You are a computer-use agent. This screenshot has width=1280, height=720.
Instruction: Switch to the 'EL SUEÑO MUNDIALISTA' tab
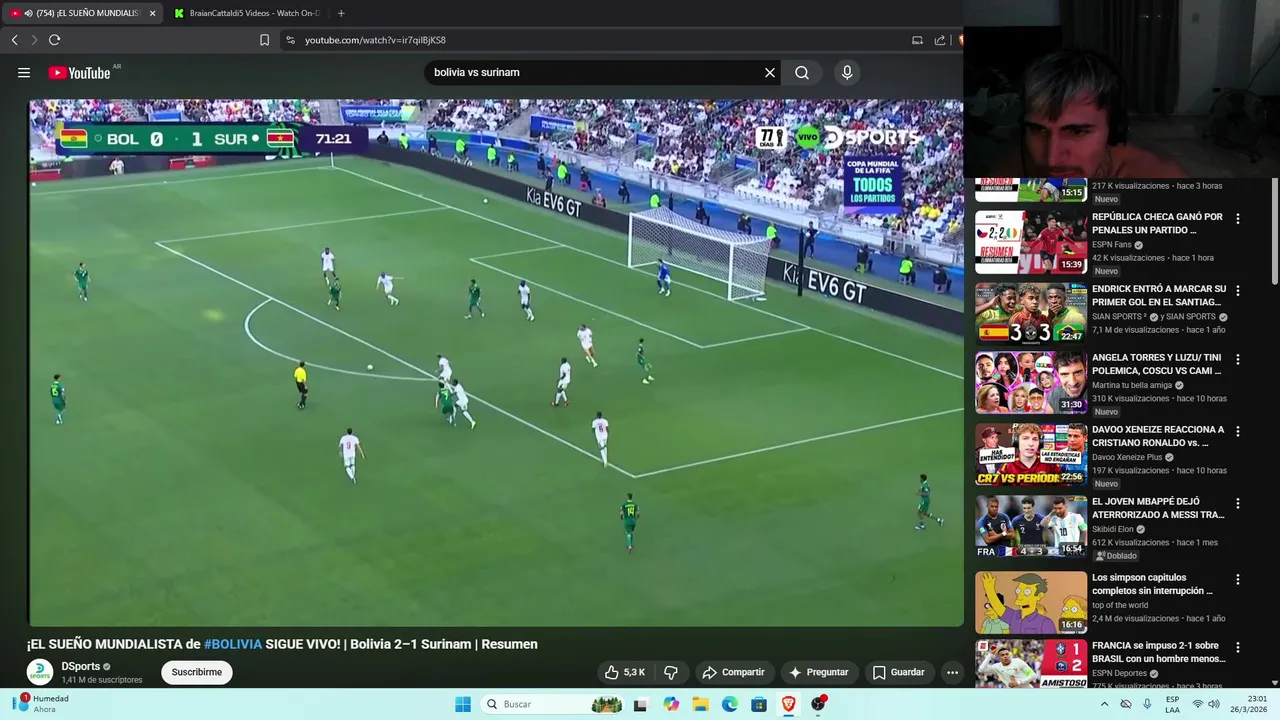(81, 13)
